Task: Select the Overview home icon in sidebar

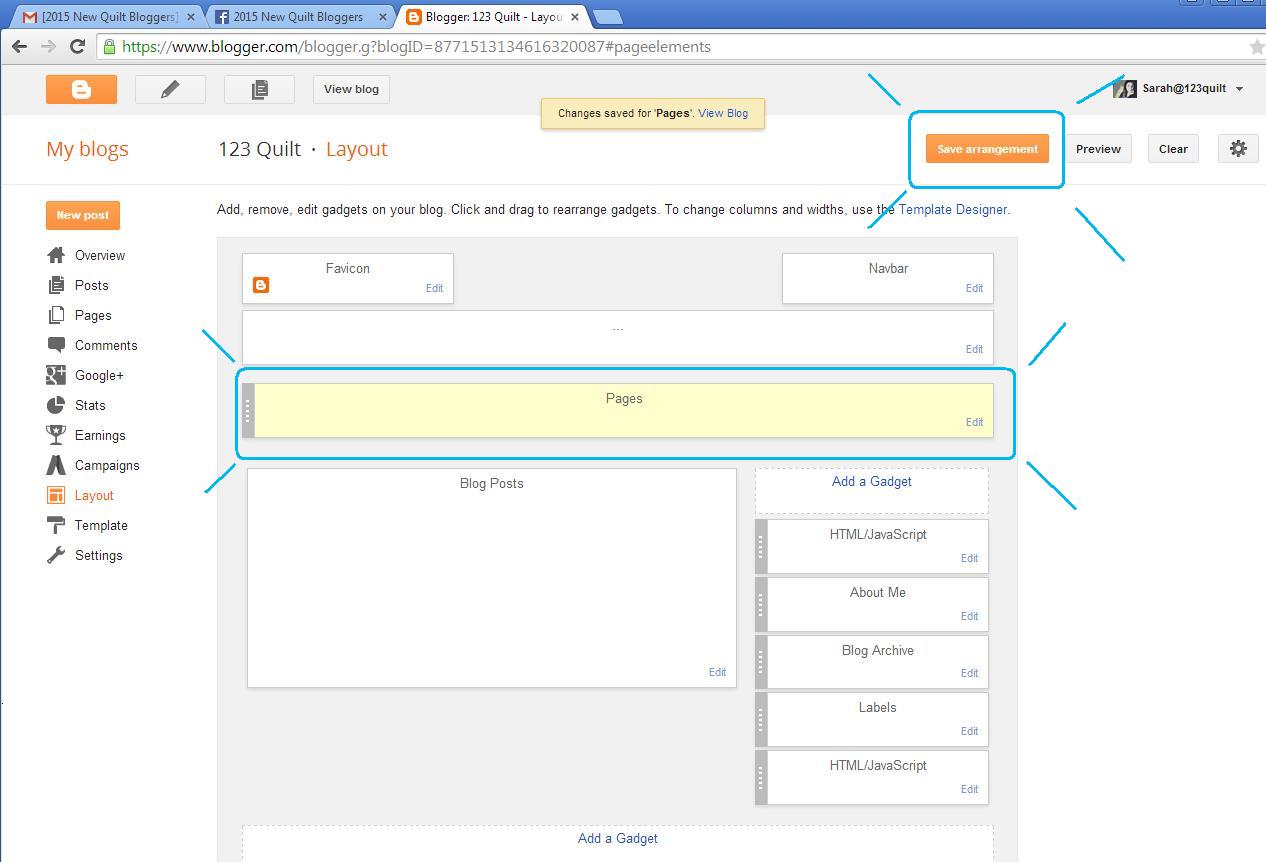Action: (x=55, y=255)
